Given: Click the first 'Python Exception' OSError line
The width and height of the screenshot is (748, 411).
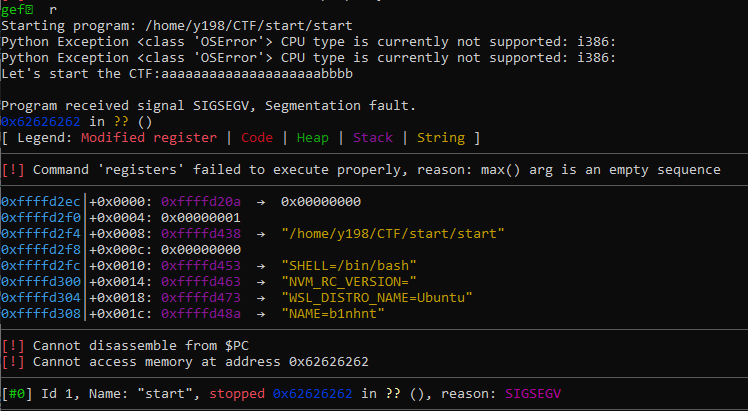Looking at the screenshot, I should coord(309,42).
